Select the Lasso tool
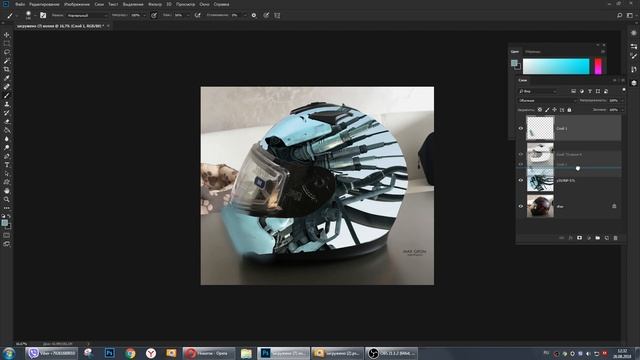The image size is (640, 360). point(7,52)
